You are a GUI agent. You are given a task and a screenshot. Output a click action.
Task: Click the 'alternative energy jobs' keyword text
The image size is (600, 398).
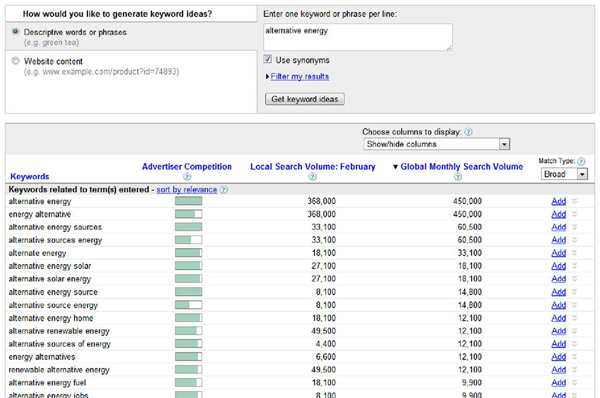pos(48,395)
